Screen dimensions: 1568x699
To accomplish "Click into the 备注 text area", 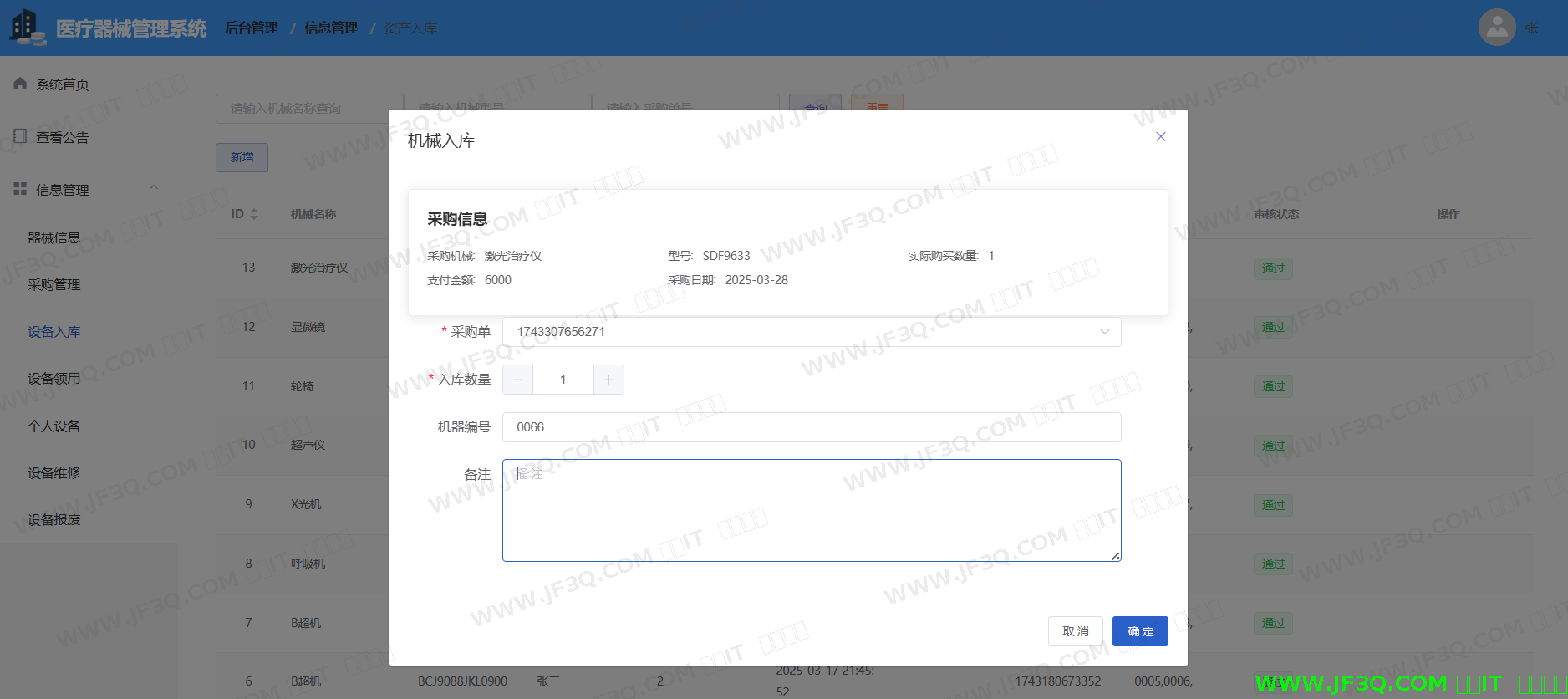I will [811, 510].
